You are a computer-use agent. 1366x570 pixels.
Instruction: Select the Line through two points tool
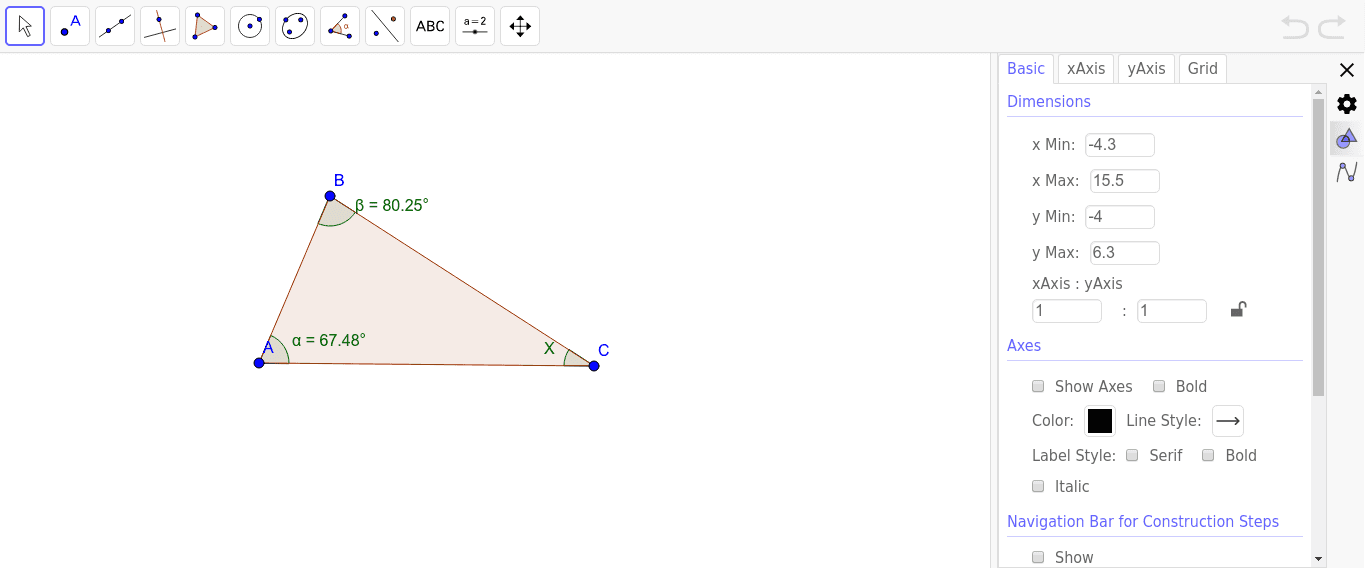(115, 26)
